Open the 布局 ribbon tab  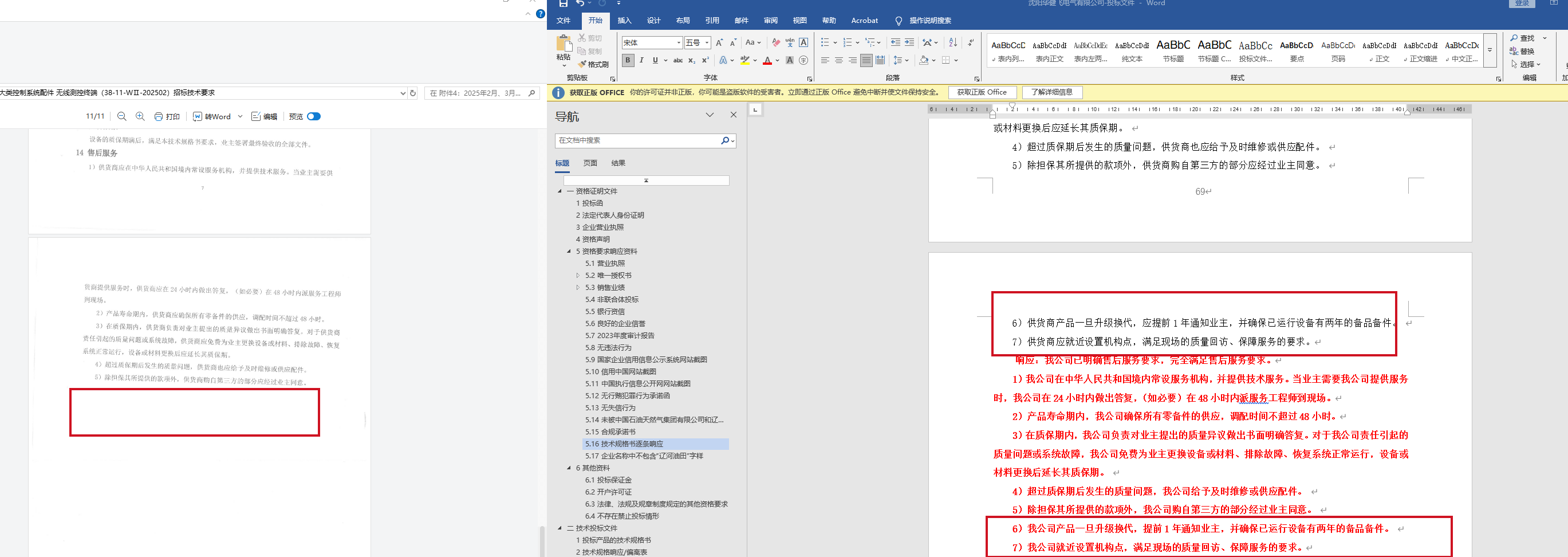click(683, 21)
